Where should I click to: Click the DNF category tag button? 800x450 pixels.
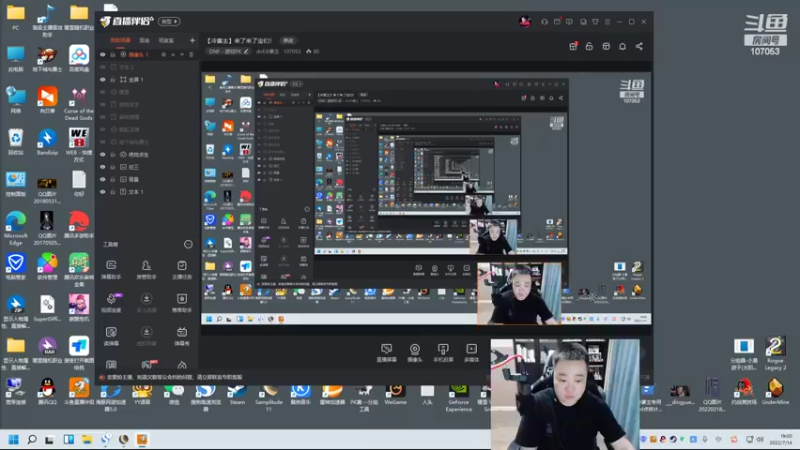click(x=229, y=52)
